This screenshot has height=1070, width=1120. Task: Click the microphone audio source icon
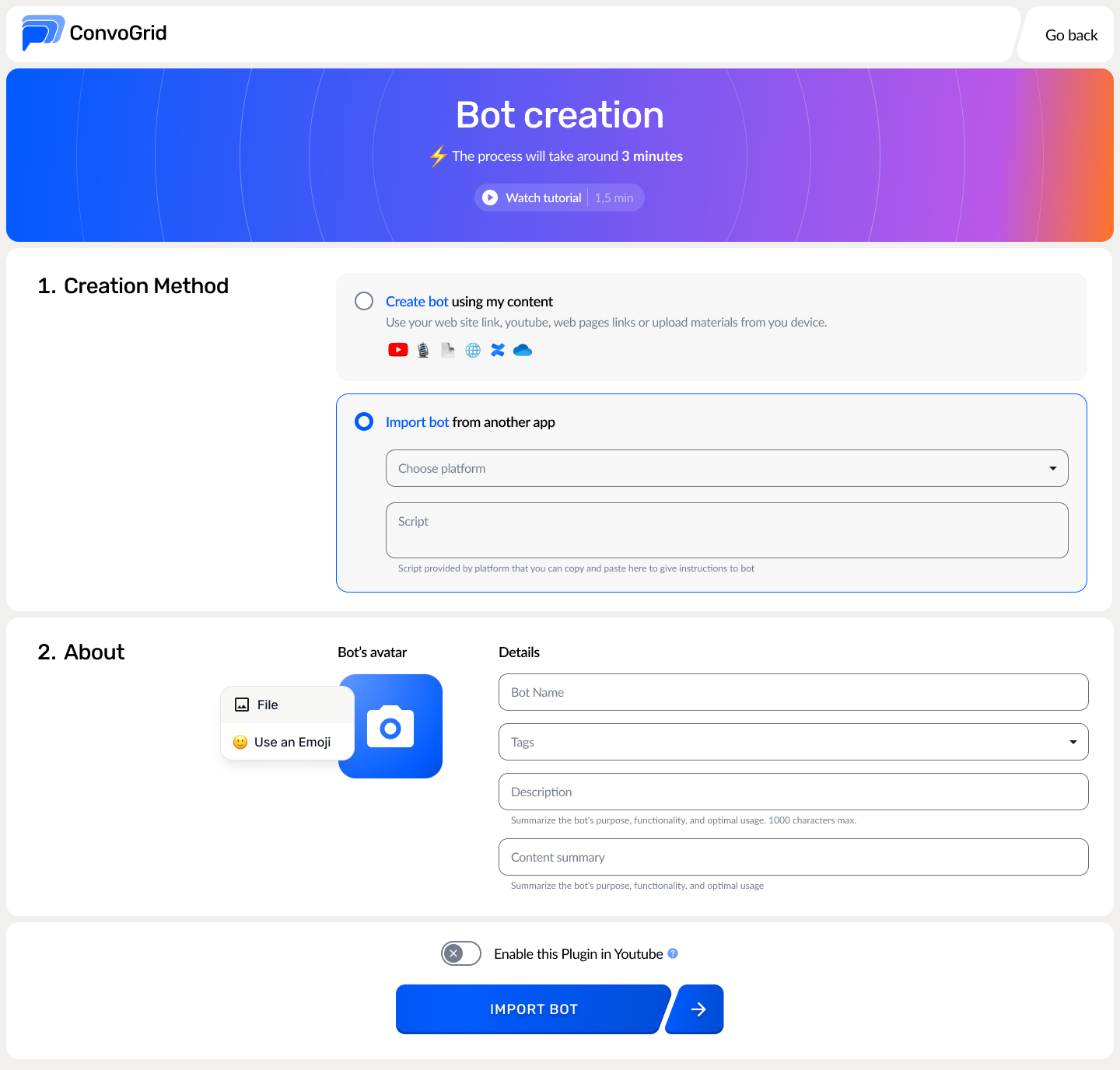tap(423, 350)
